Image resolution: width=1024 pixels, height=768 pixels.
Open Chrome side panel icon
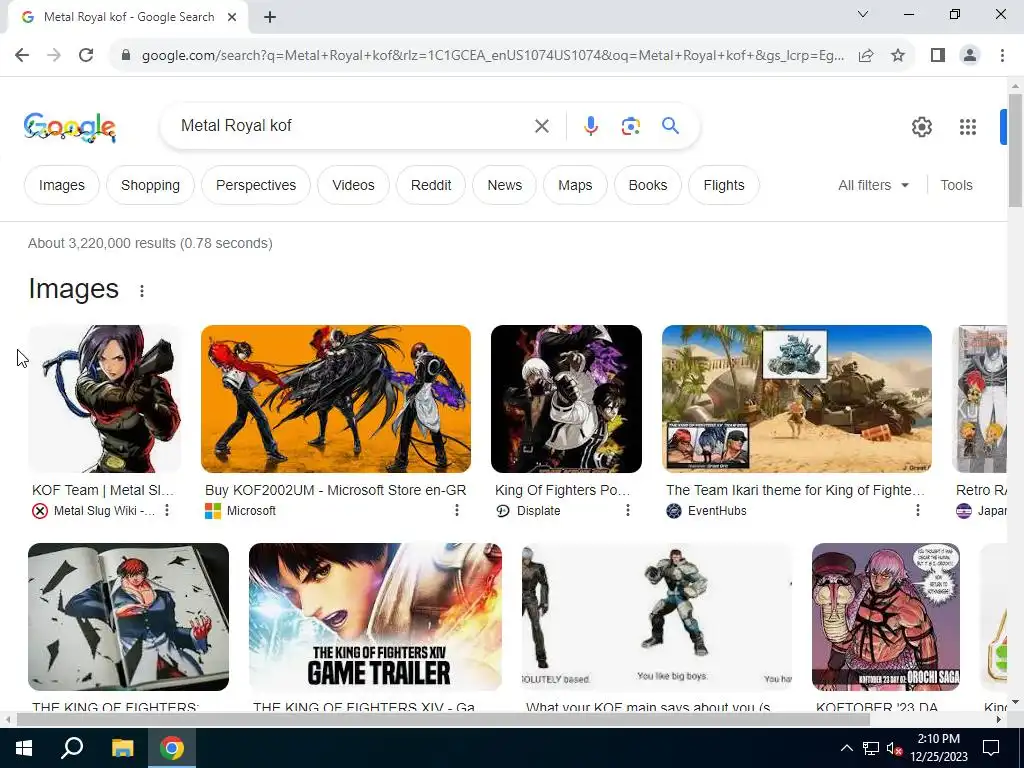pos(938,56)
